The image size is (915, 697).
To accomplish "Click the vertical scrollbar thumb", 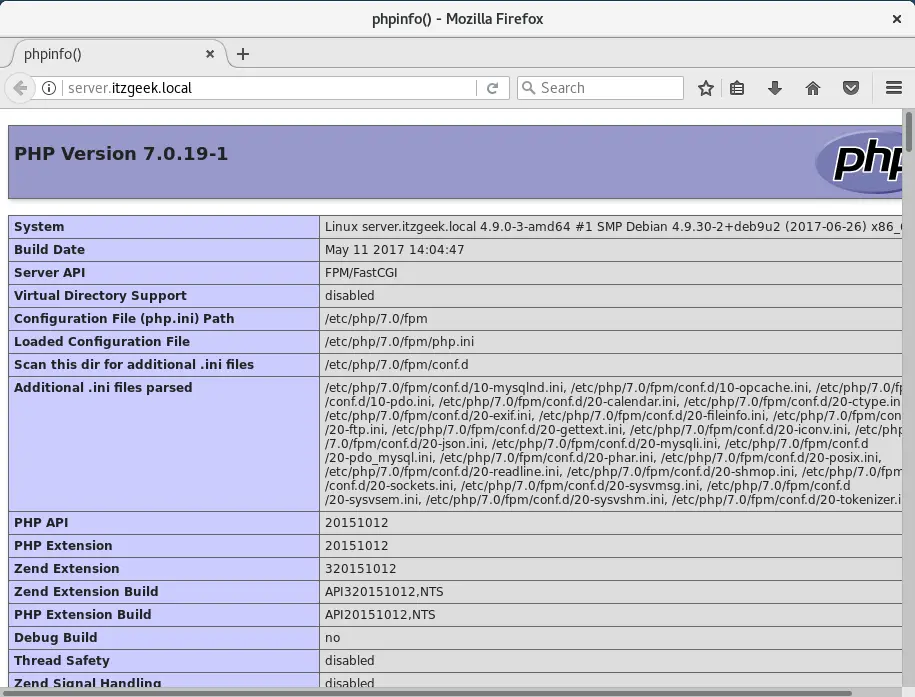I will click(x=908, y=132).
